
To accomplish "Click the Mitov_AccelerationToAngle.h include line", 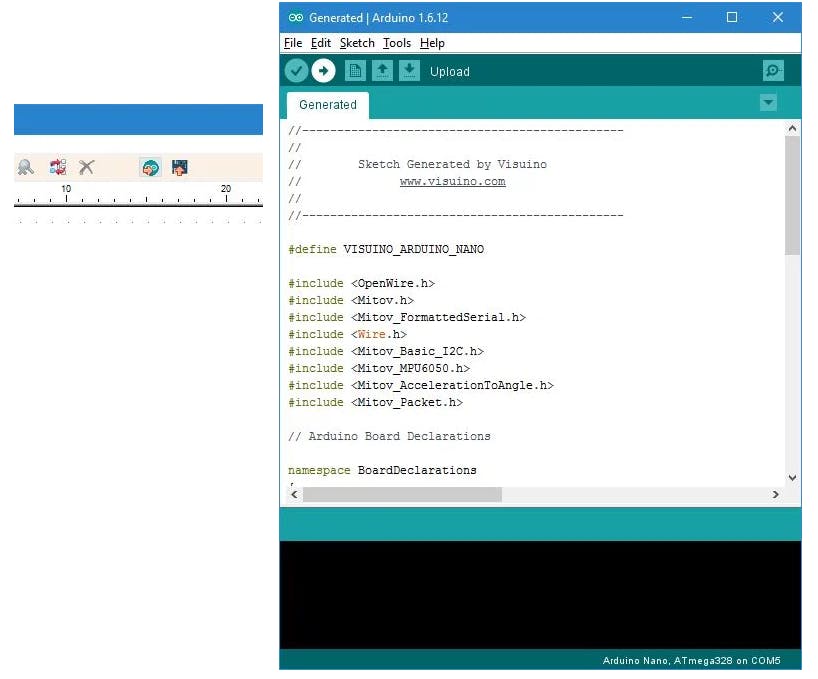I will point(421,385).
